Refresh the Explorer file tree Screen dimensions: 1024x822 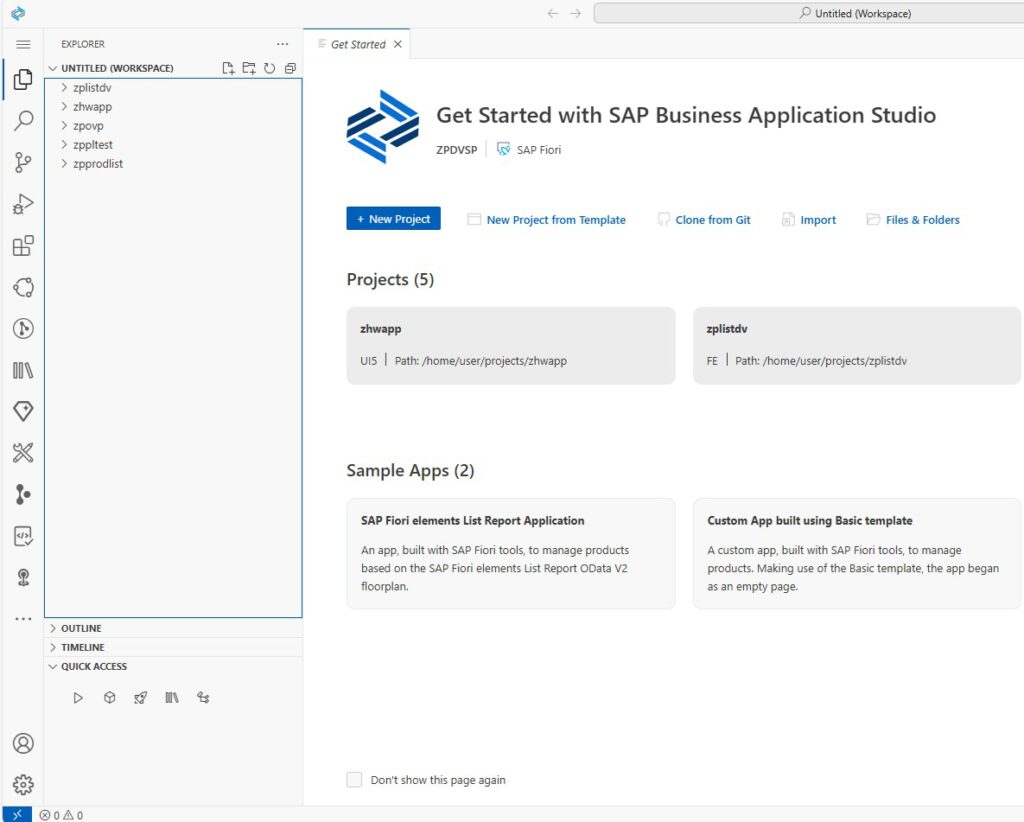tap(269, 68)
